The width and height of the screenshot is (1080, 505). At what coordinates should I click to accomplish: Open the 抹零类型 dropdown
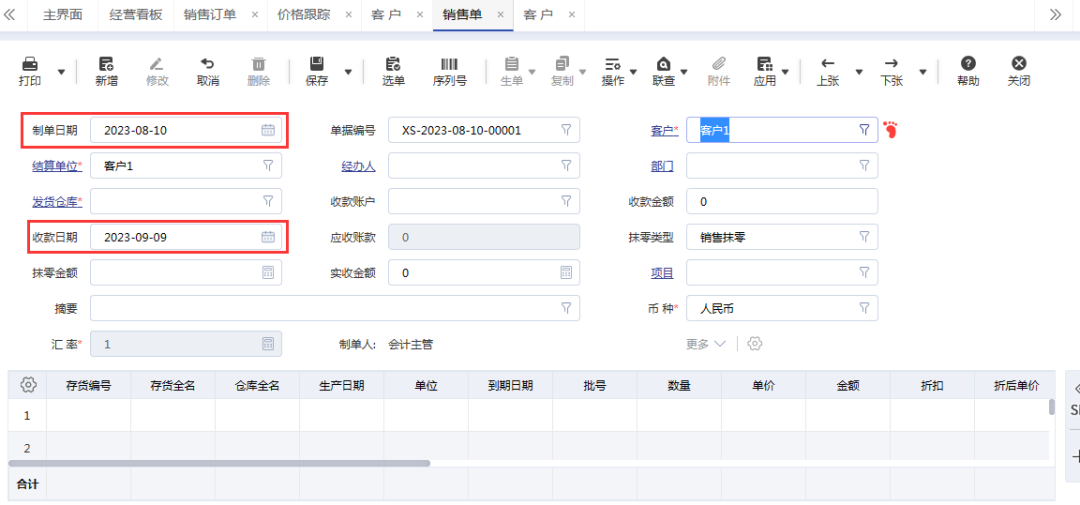click(x=864, y=237)
